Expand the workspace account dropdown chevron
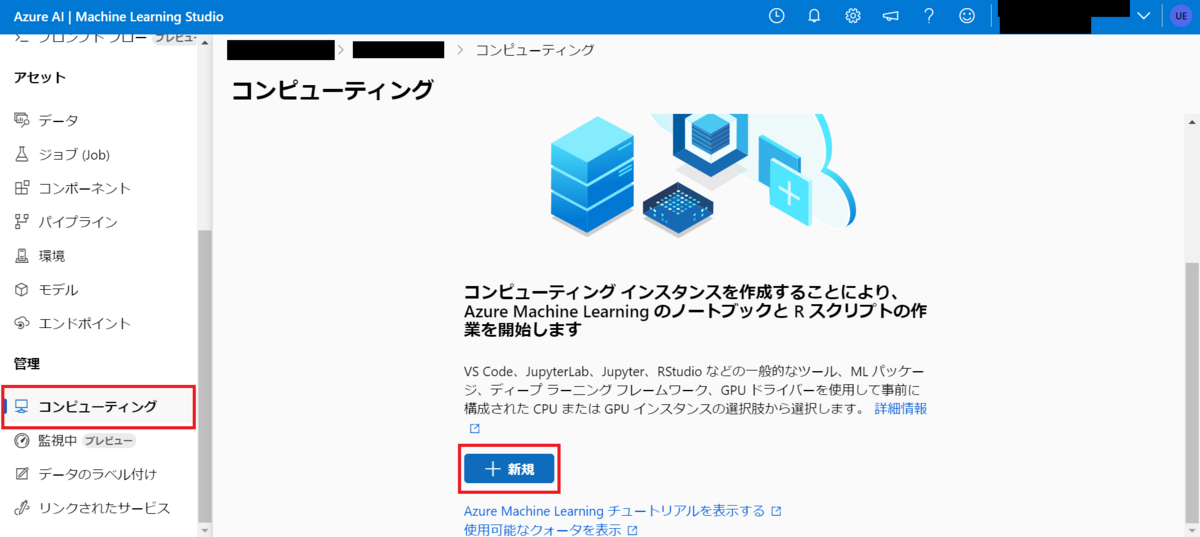The image size is (1200, 537). [x=1145, y=16]
